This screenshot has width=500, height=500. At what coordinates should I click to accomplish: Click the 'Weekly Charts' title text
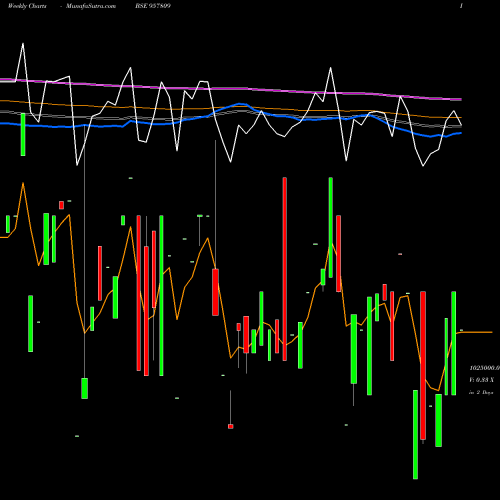tap(27, 6)
